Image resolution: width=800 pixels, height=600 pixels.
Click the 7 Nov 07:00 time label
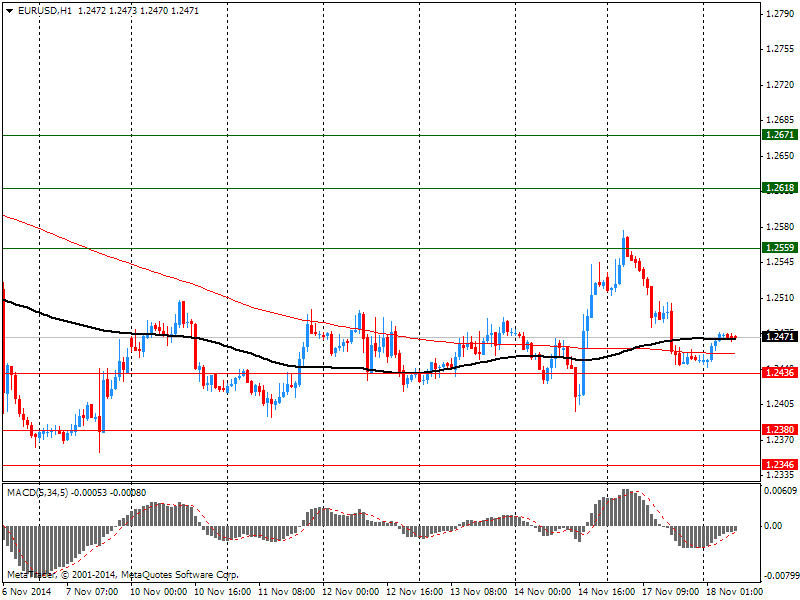click(x=92, y=591)
